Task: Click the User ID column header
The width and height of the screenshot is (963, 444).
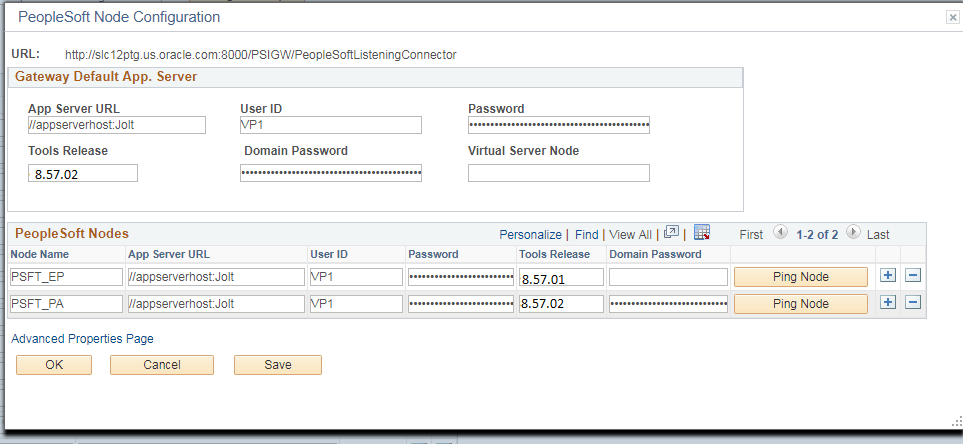Action: click(x=329, y=254)
